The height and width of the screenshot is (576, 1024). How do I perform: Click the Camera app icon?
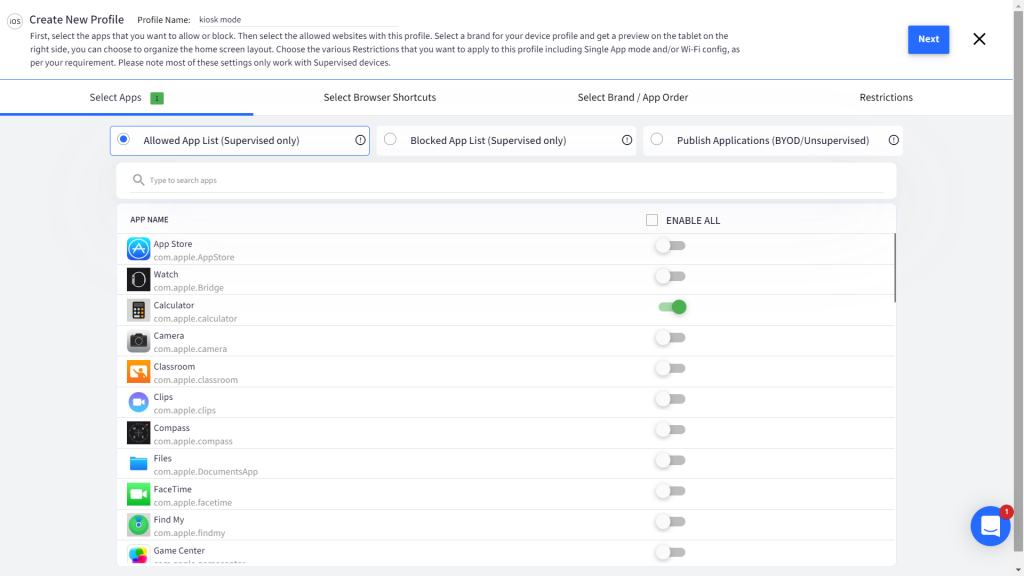(138, 342)
